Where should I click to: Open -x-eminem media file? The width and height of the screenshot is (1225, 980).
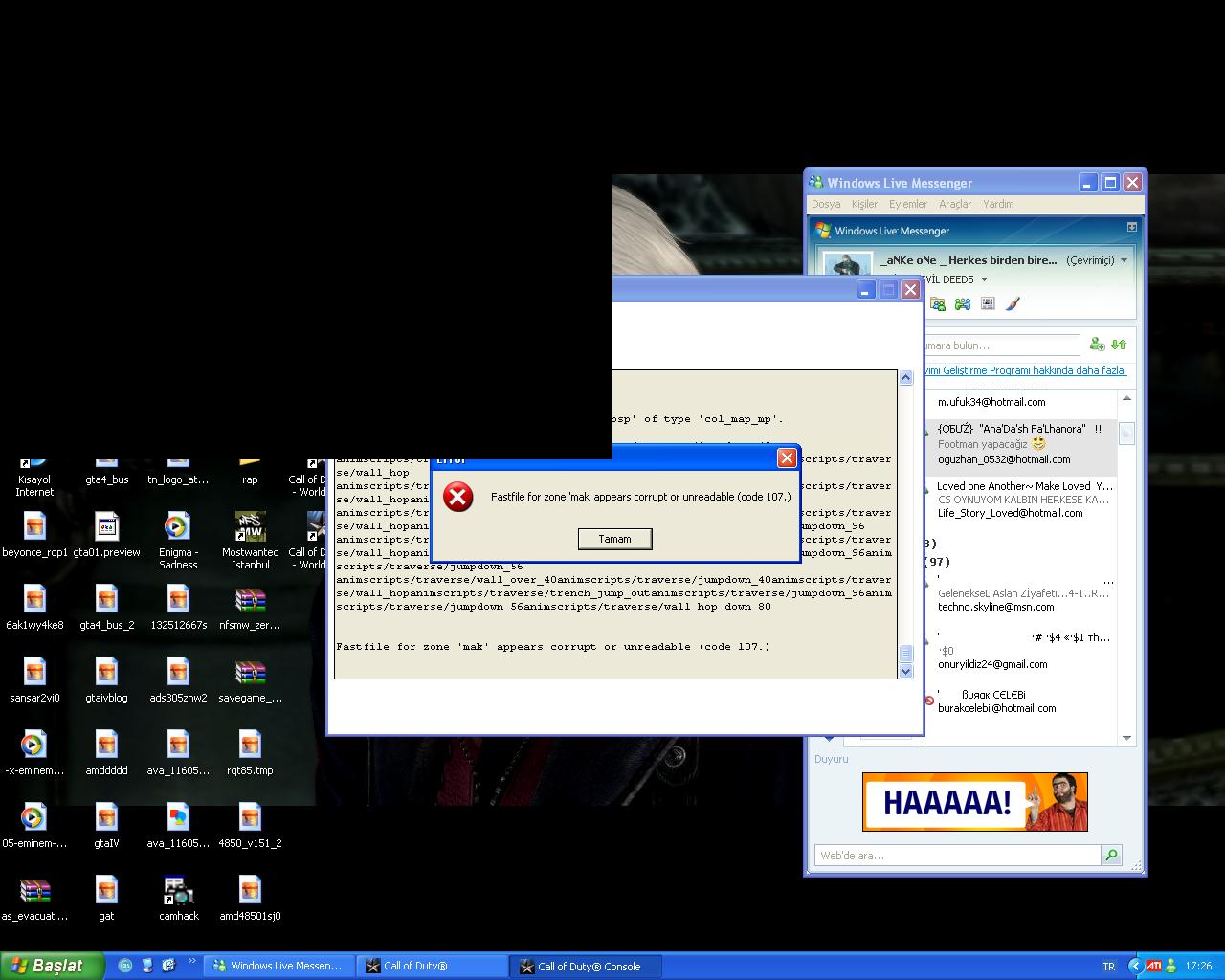[x=34, y=753]
